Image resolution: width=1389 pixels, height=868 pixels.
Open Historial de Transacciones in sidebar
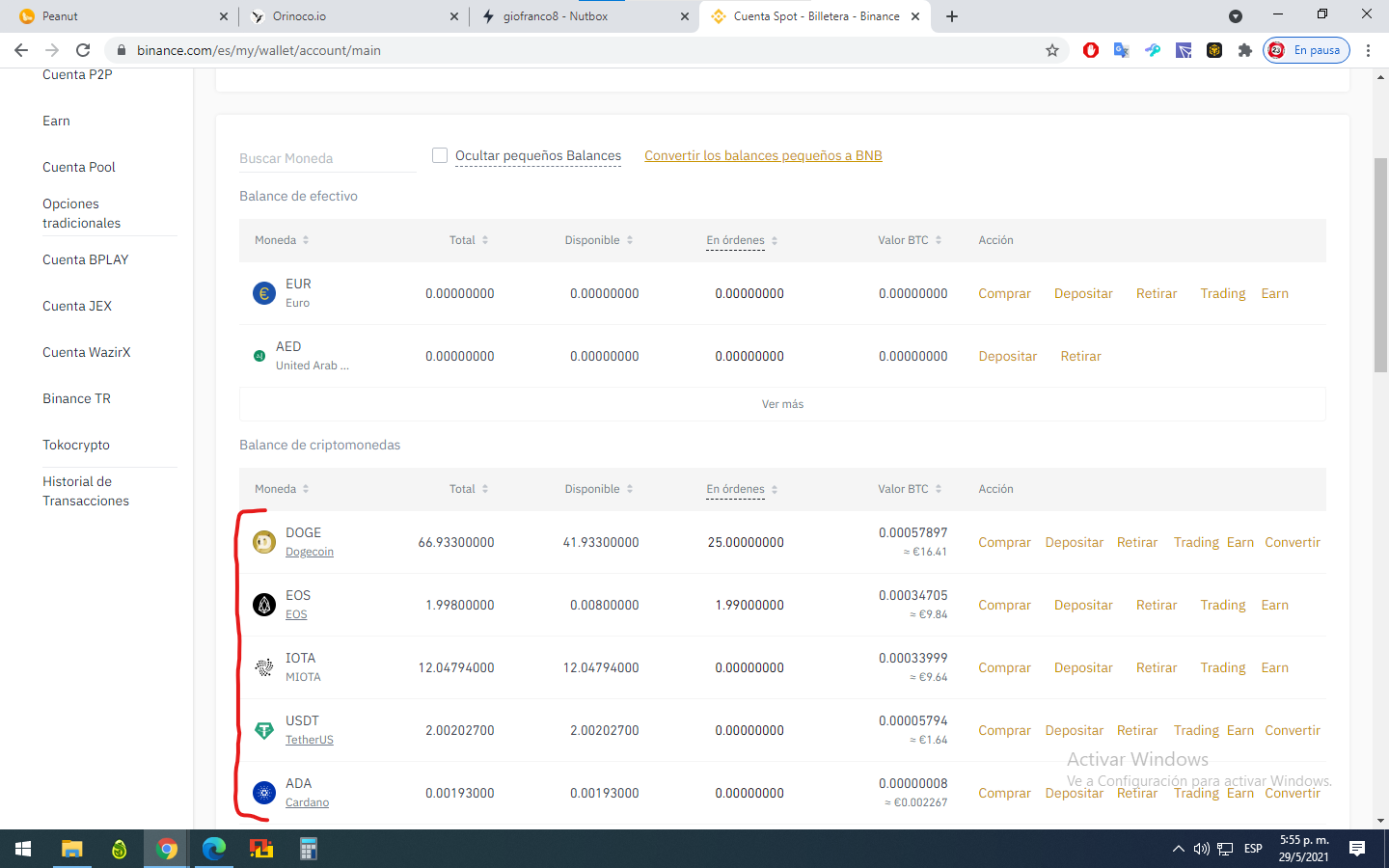pos(86,491)
